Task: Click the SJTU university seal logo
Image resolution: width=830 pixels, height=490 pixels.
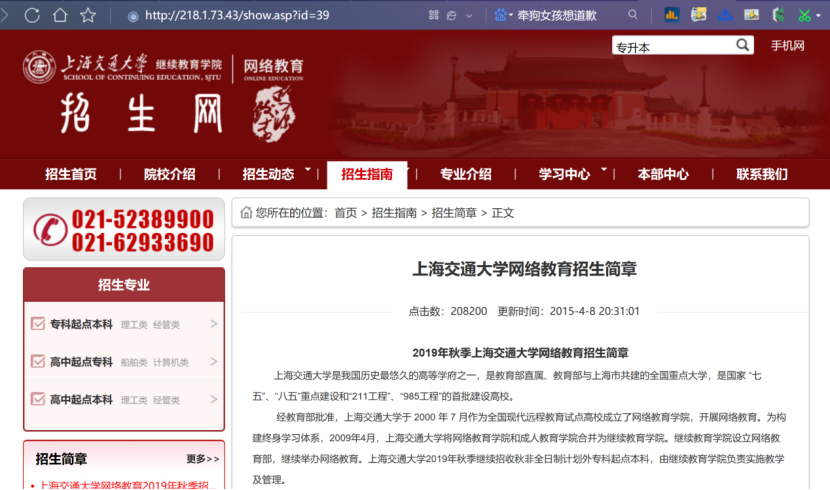Action: coord(39,67)
